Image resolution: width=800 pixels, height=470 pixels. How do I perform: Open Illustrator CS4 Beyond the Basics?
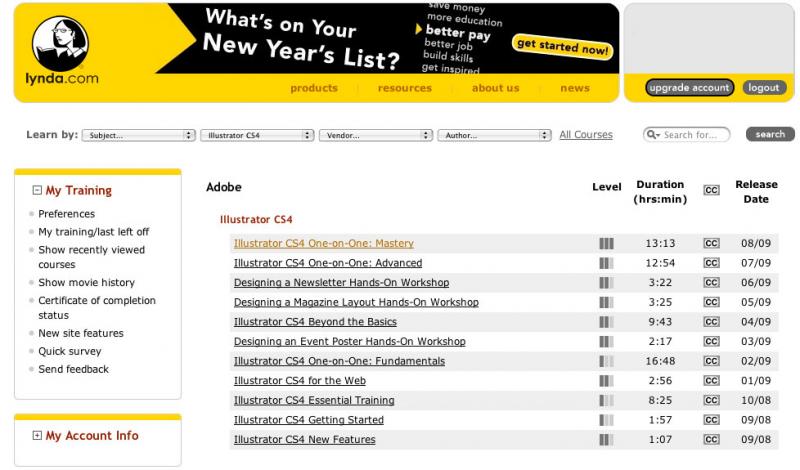point(315,322)
